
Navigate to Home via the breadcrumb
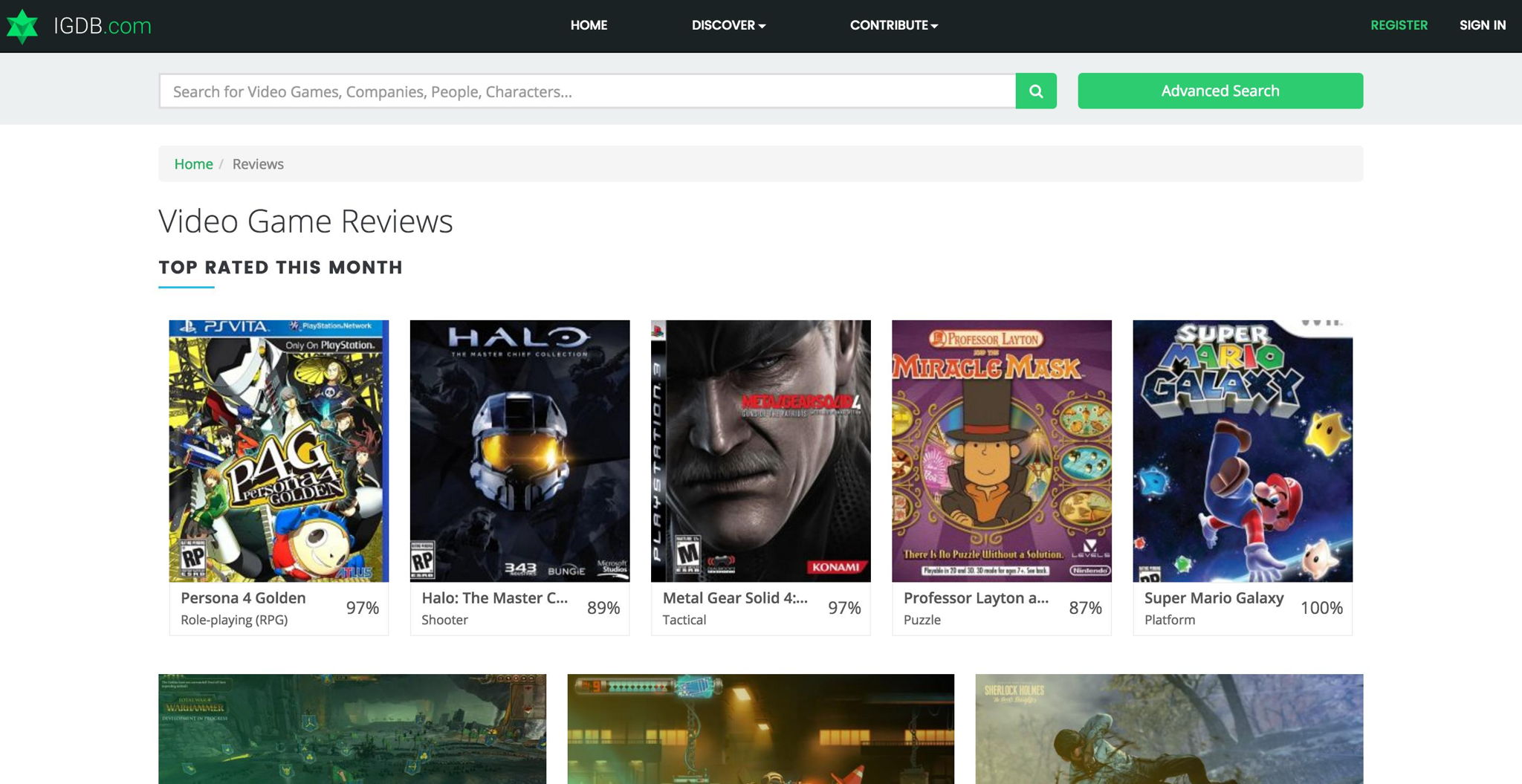click(x=193, y=163)
